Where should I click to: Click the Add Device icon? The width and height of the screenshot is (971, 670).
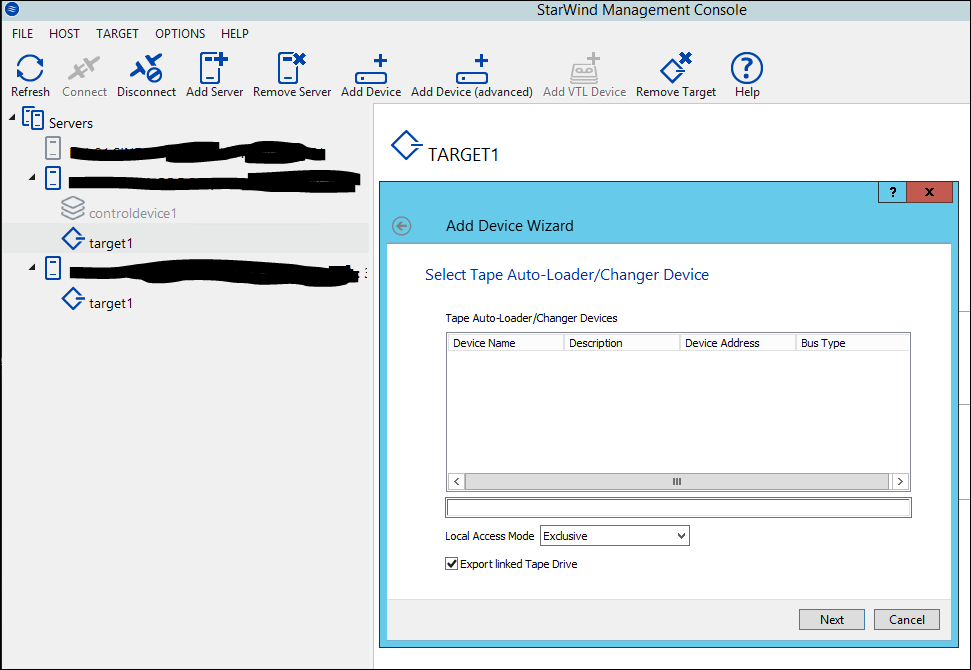tap(371, 69)
